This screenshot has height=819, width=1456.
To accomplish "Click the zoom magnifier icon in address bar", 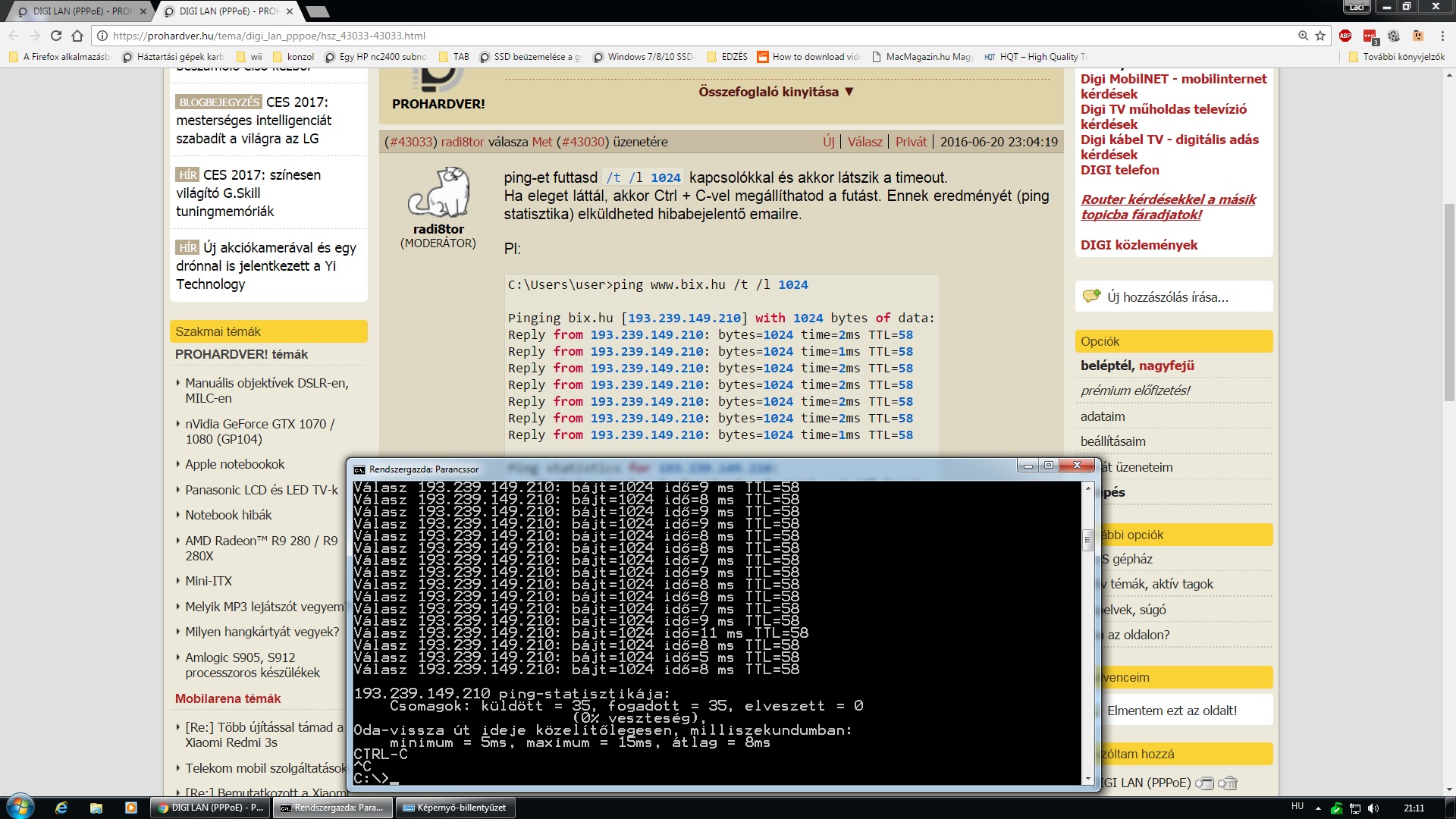I will pos(1303,36).
